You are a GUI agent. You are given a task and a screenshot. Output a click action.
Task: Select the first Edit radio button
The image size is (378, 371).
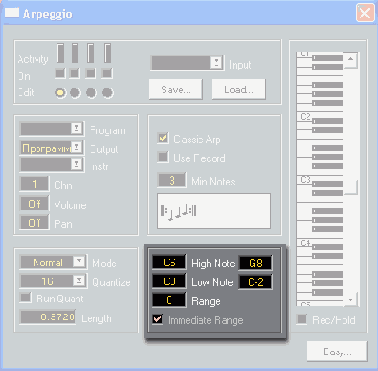click(x=60, y=93)
